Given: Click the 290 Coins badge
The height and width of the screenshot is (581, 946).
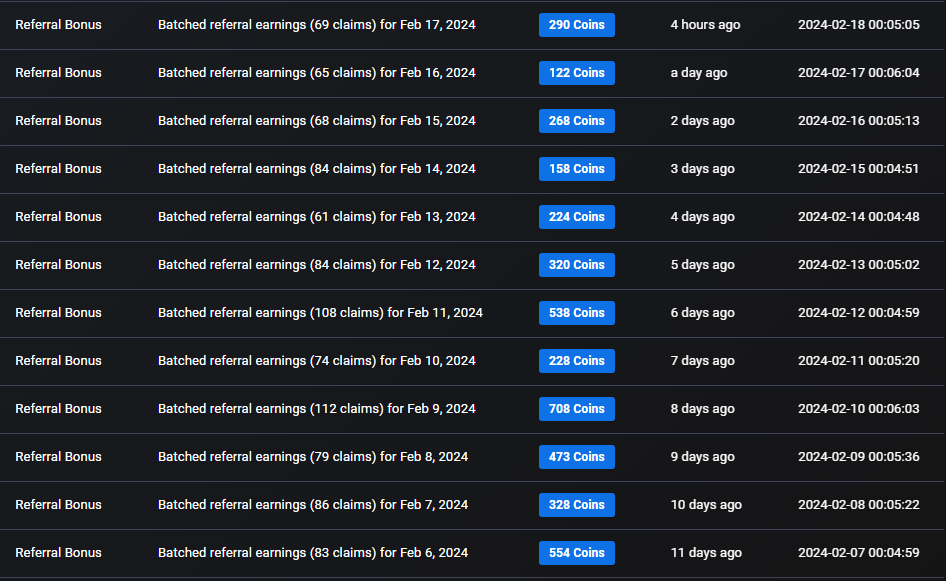Looking at the screenshot, I should (x=577, y=25).
